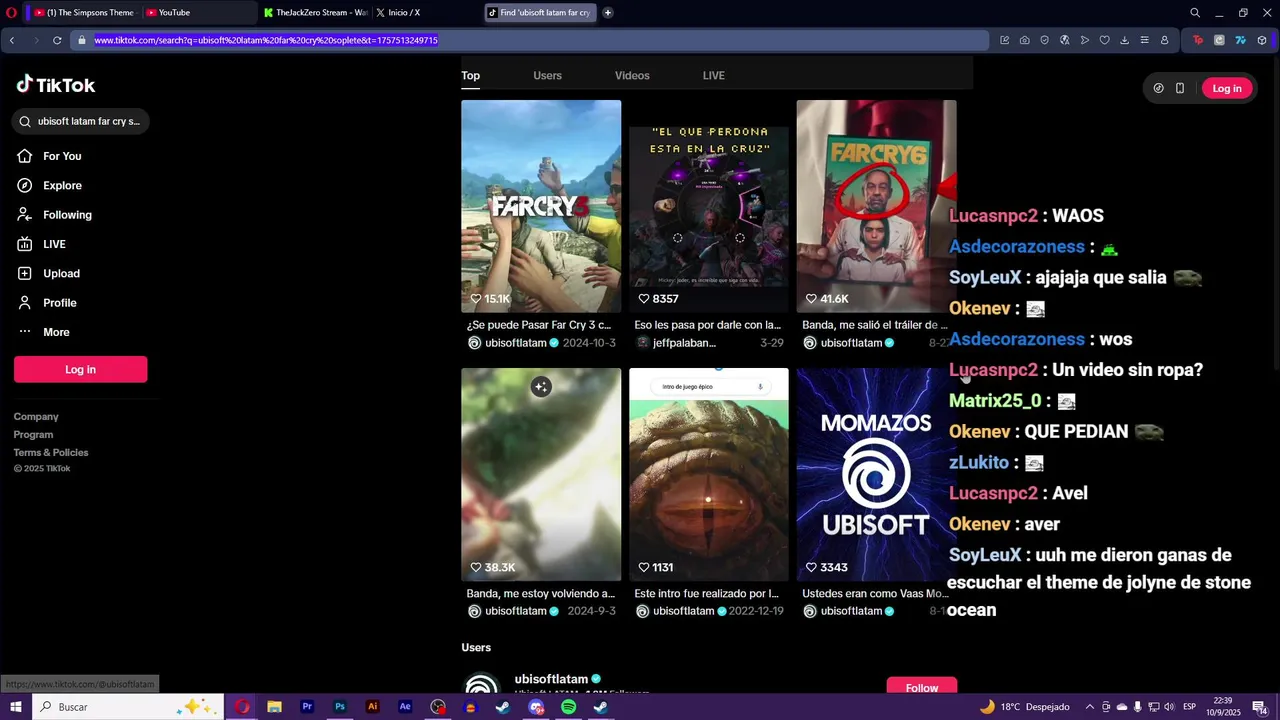Click the browser address bar URL
1280x720 pixels.
266,40
